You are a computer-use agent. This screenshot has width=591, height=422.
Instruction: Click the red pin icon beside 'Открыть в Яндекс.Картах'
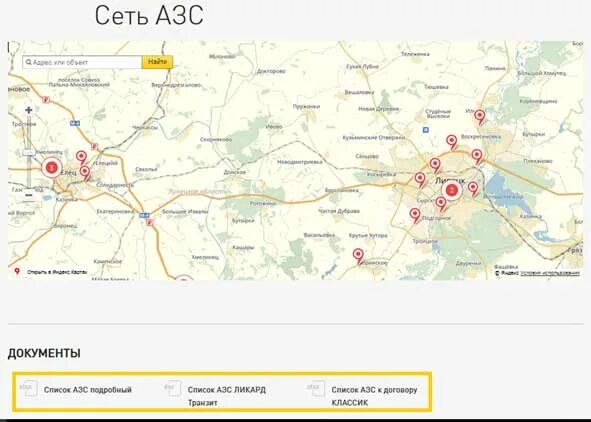17,271
